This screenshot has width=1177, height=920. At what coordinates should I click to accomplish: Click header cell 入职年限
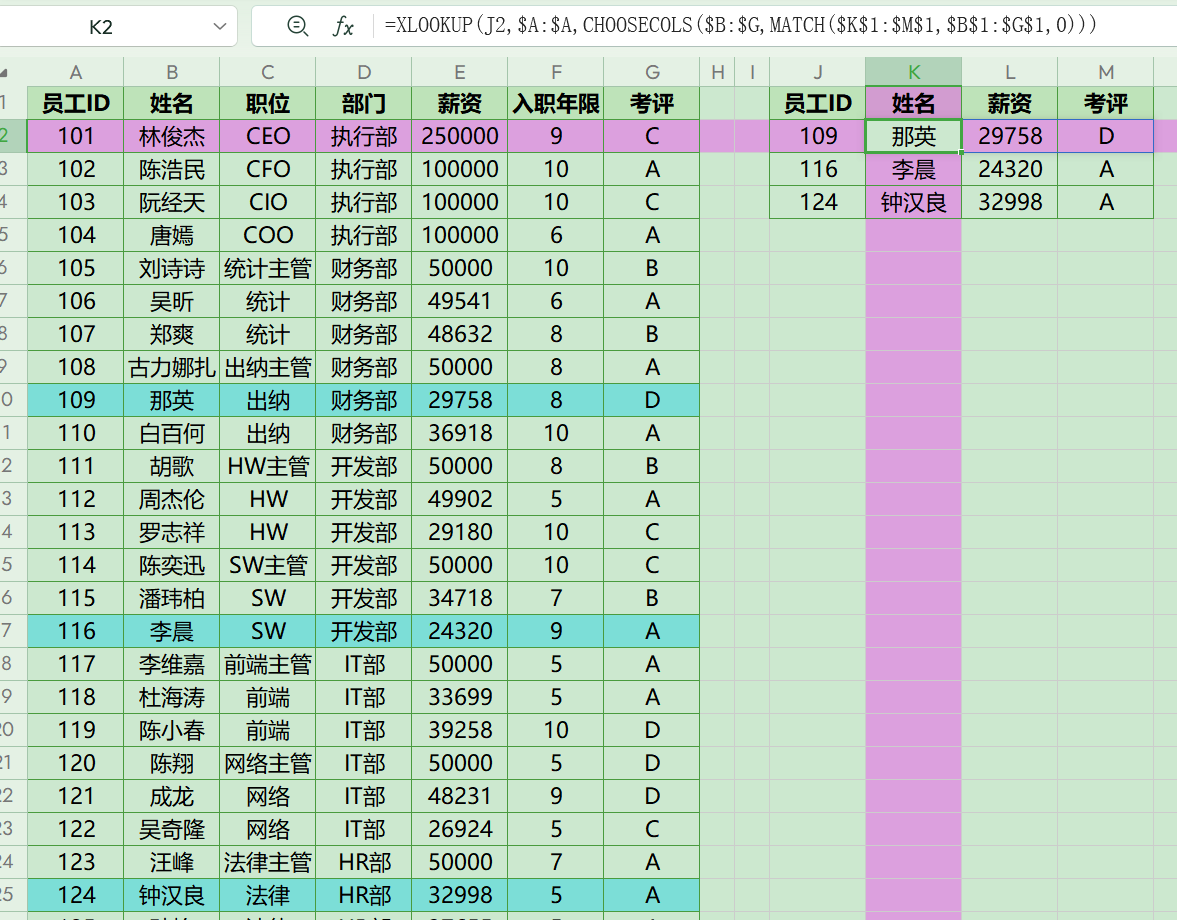pyautogui.click(x=556, y=103)
